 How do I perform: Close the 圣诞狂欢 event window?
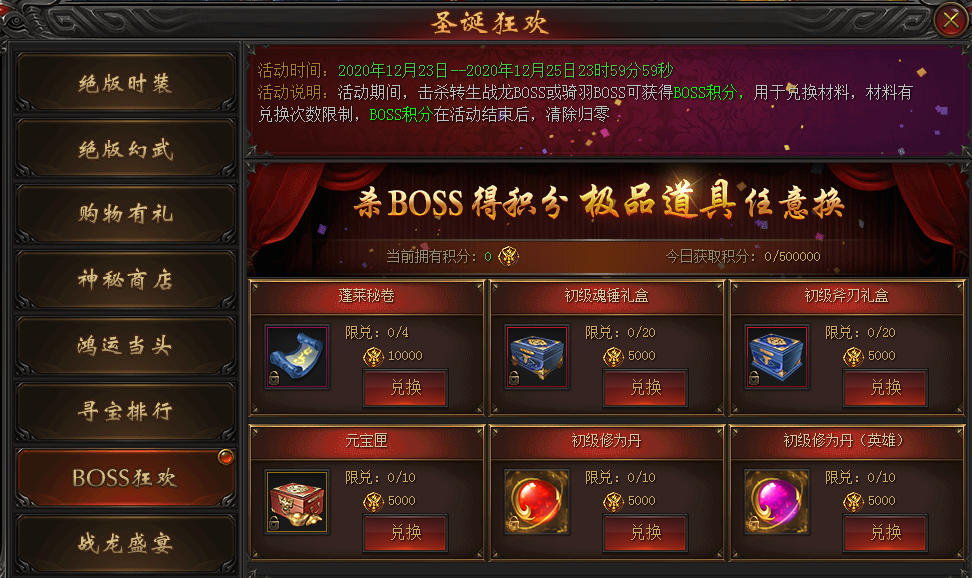(951, 20)
